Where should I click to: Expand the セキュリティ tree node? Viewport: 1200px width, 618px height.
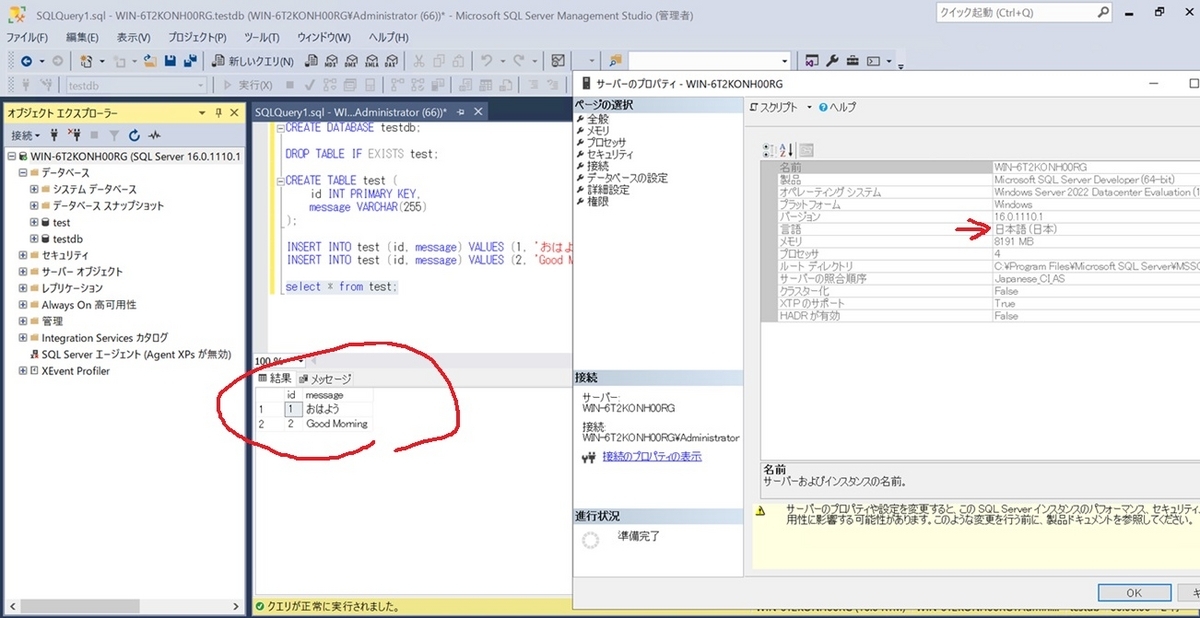coord(22,256)
